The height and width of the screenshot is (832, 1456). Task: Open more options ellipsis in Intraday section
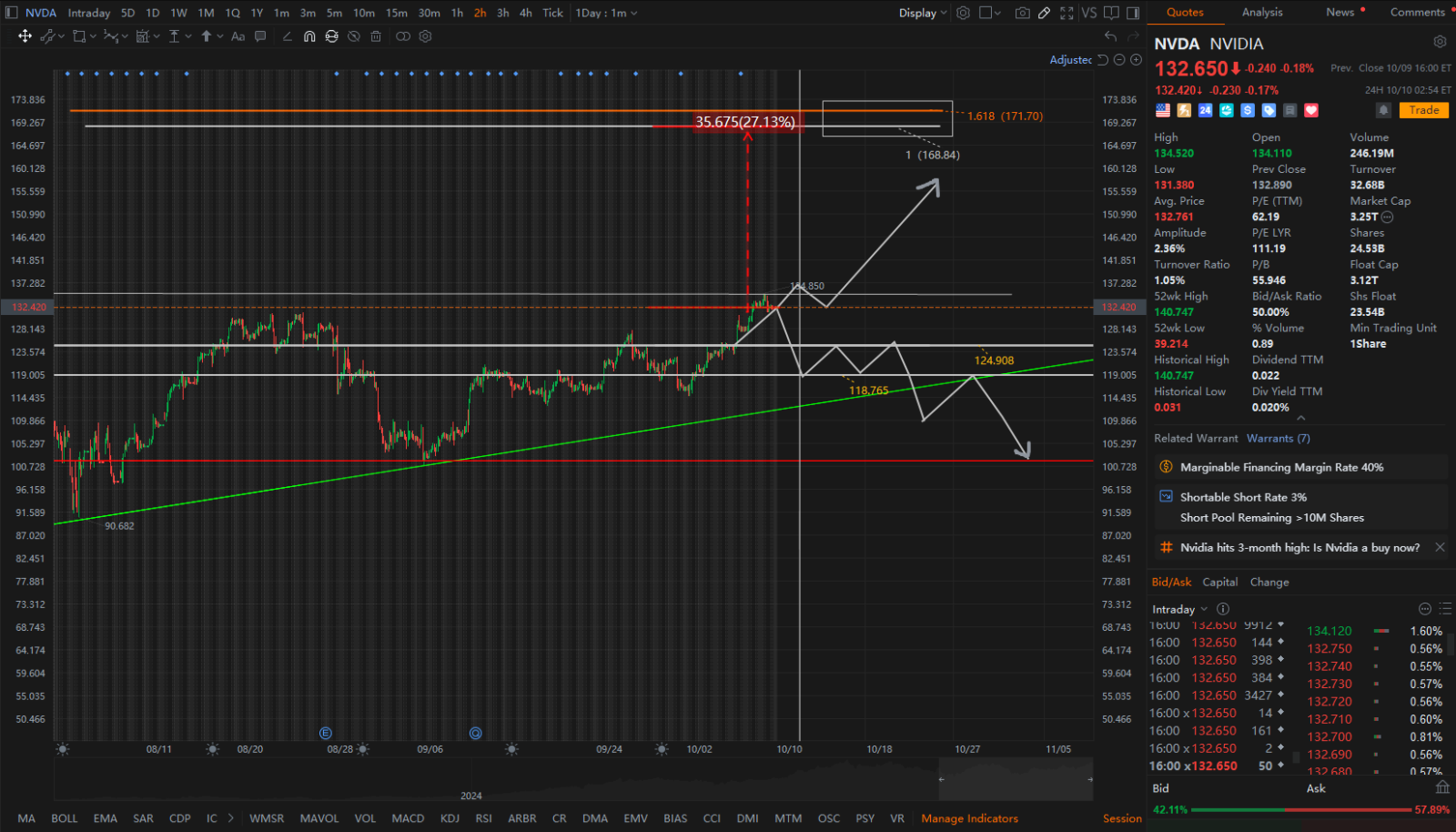(x=1425, y=609)
